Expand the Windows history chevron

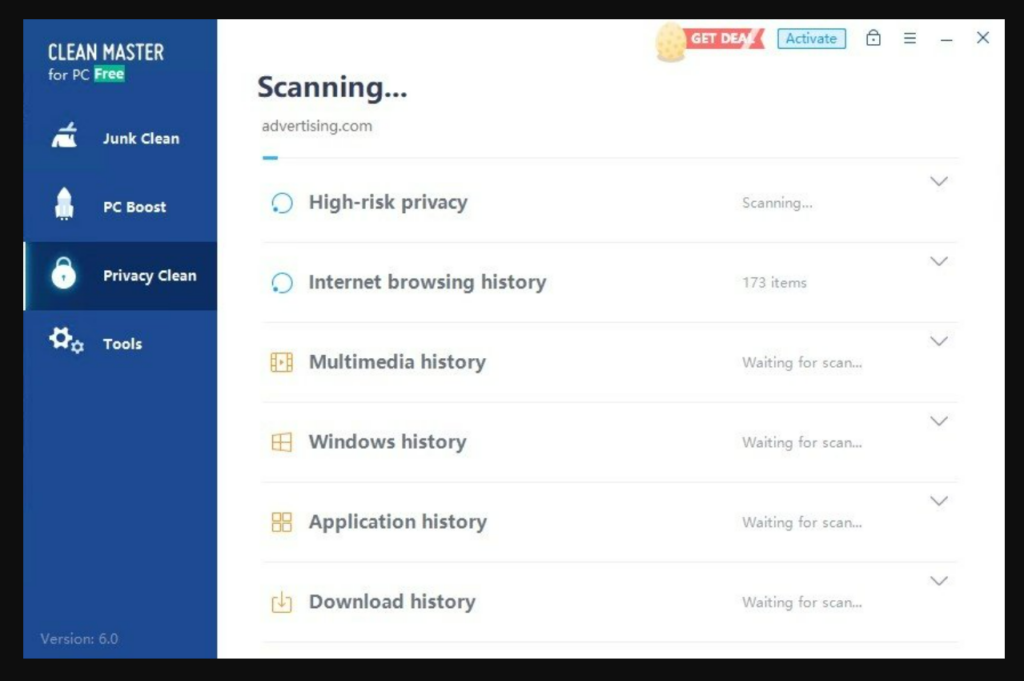click(x=938, y=421)
